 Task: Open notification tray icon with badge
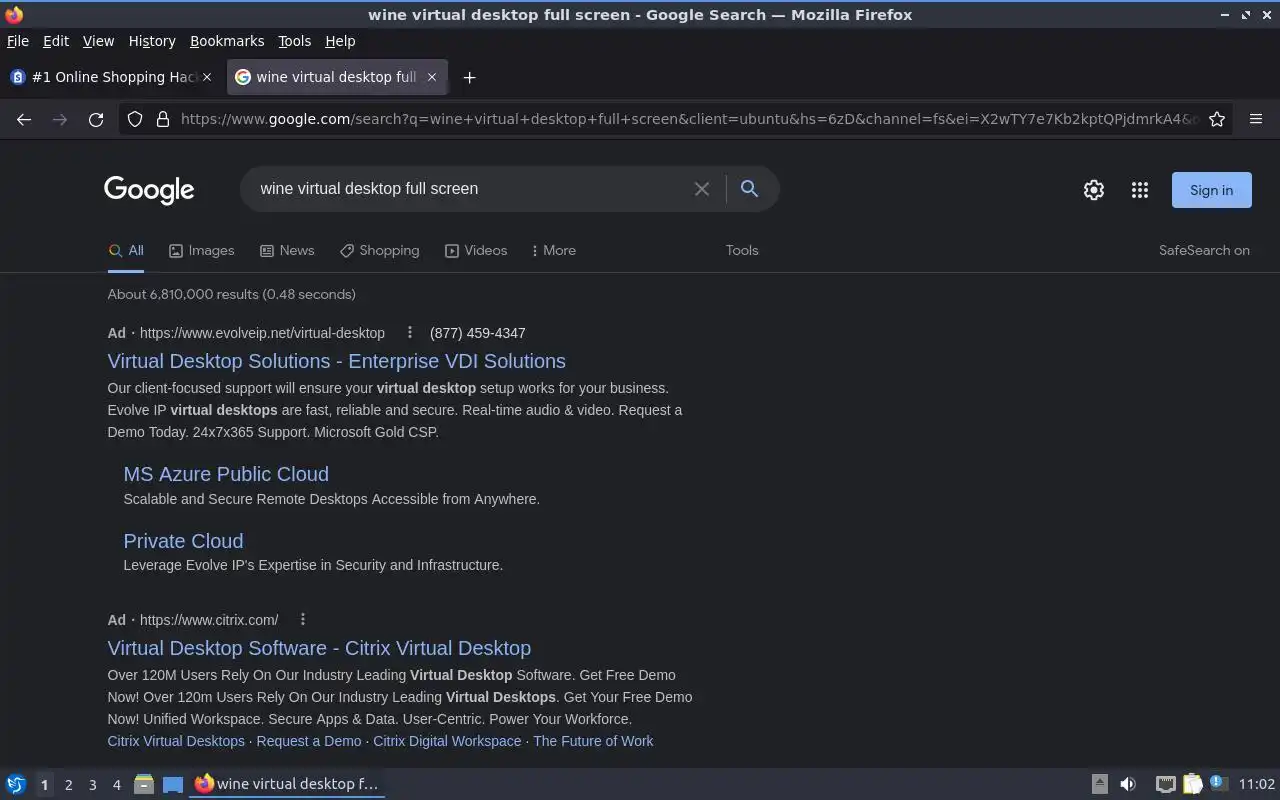(x=1218, y=783)
